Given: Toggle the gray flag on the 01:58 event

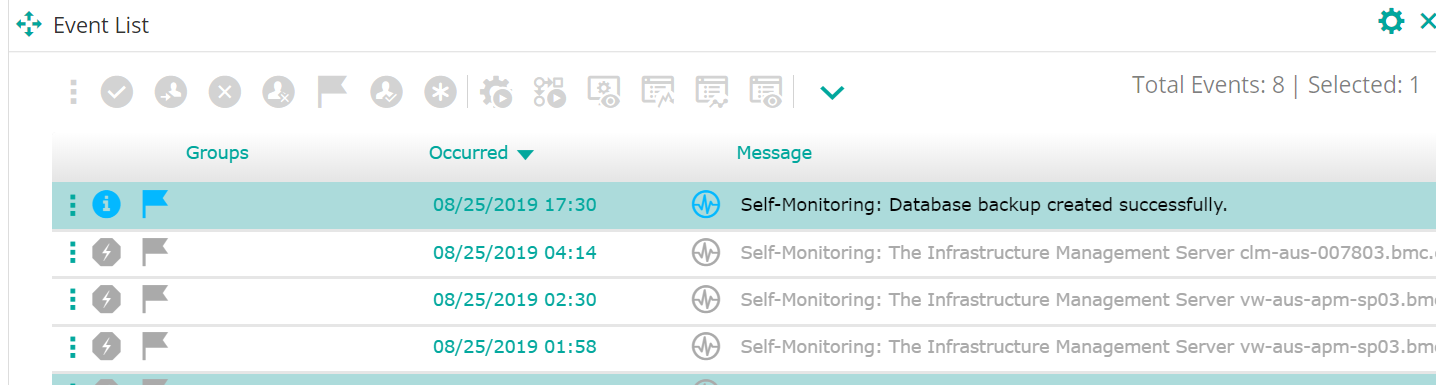Looking at the screenshot, I should 155,346.
